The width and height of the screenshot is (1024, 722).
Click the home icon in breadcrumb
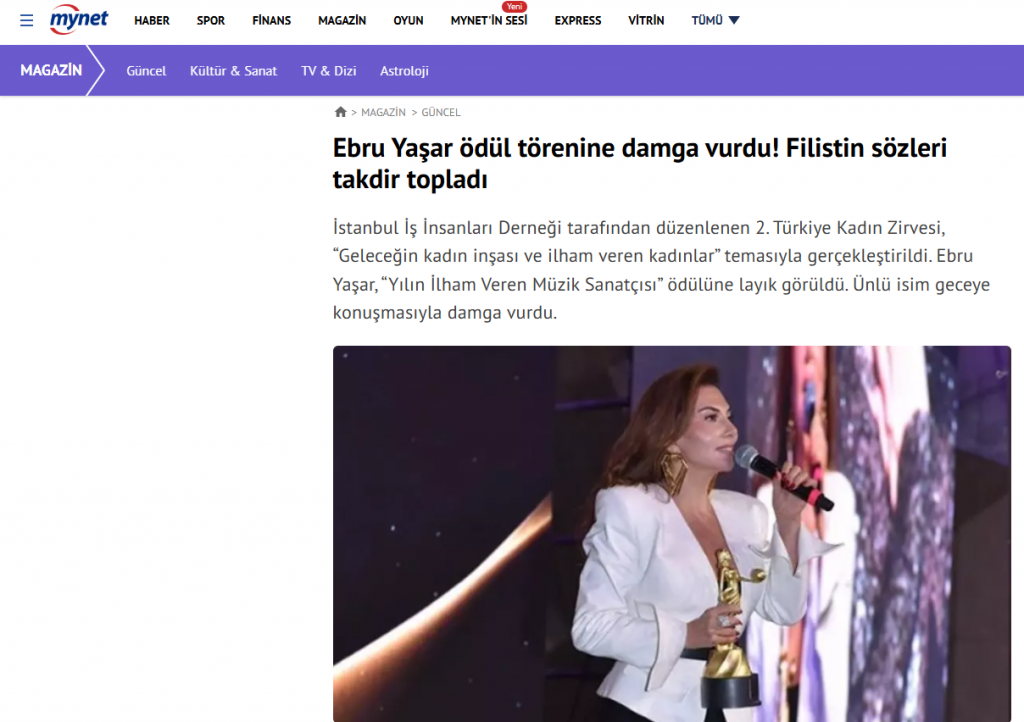coord(340,112)
